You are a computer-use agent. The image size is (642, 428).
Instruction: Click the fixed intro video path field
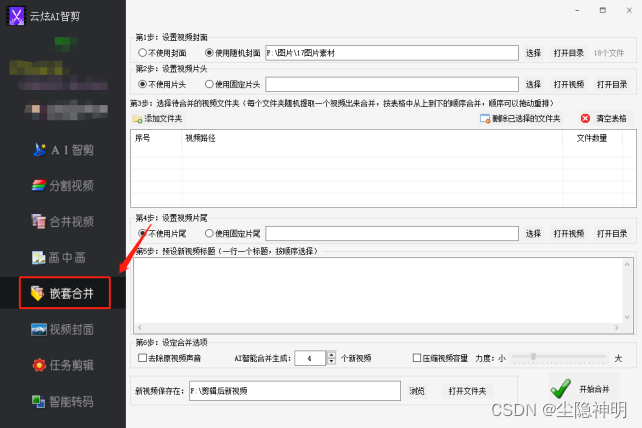(x=392, y=84)
